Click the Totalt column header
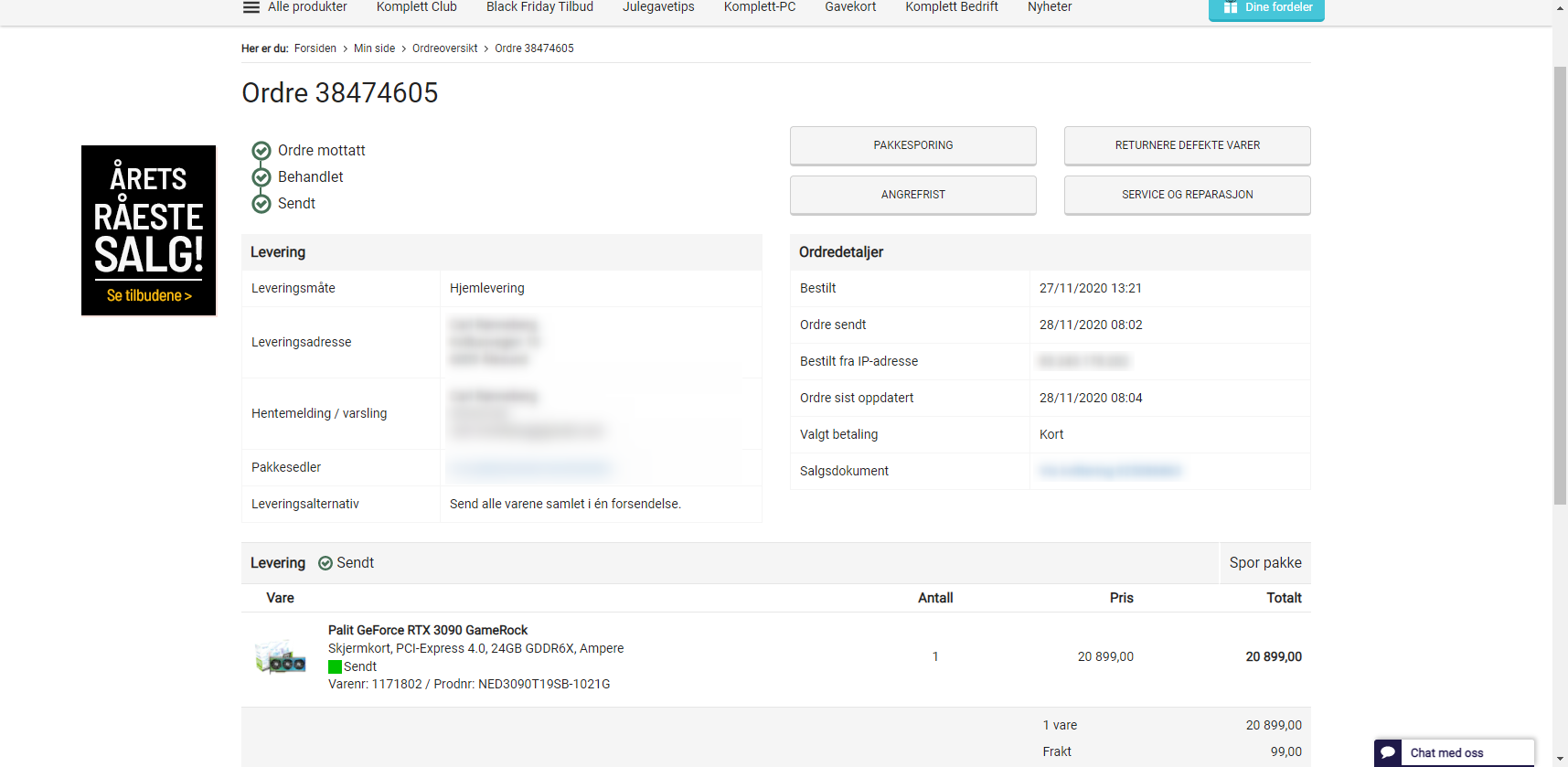This screenshot has height=767, width=1568. (1284, 598)
